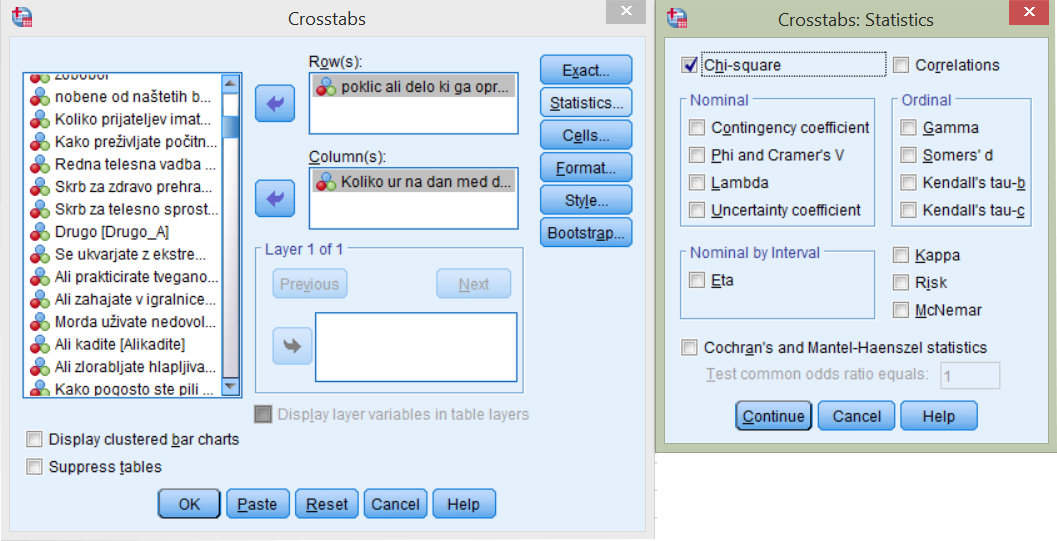Click the Crosstabs dialog title bar icon

point(22,17)
